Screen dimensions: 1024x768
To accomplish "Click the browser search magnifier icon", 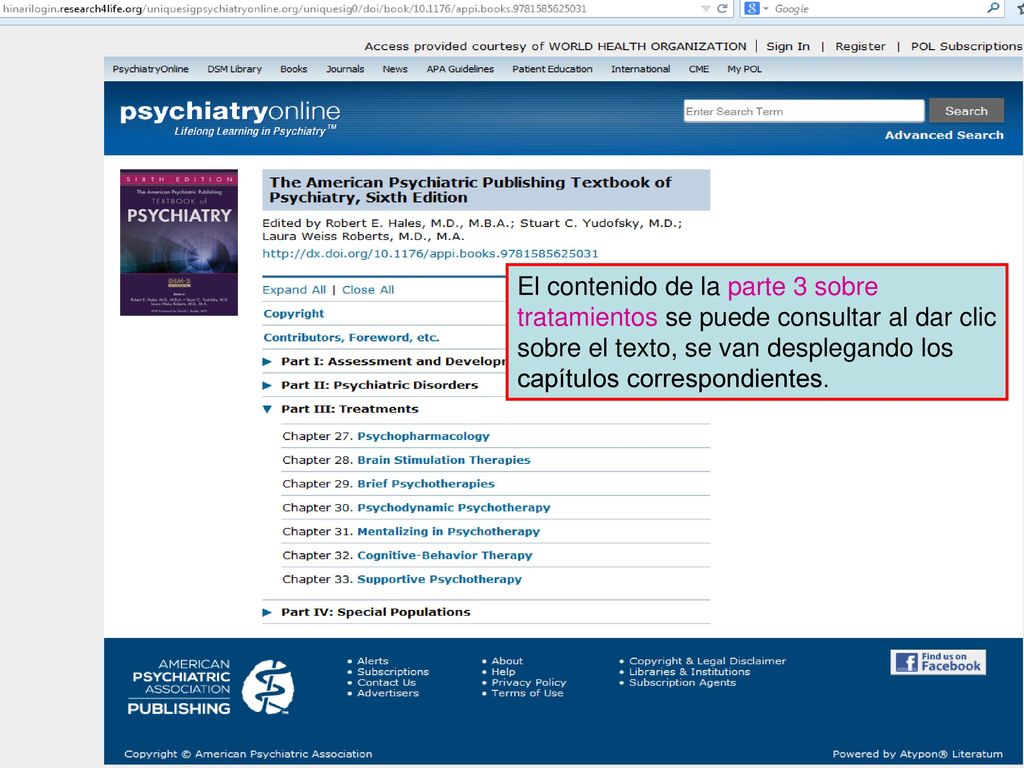I will coord(993,8).
